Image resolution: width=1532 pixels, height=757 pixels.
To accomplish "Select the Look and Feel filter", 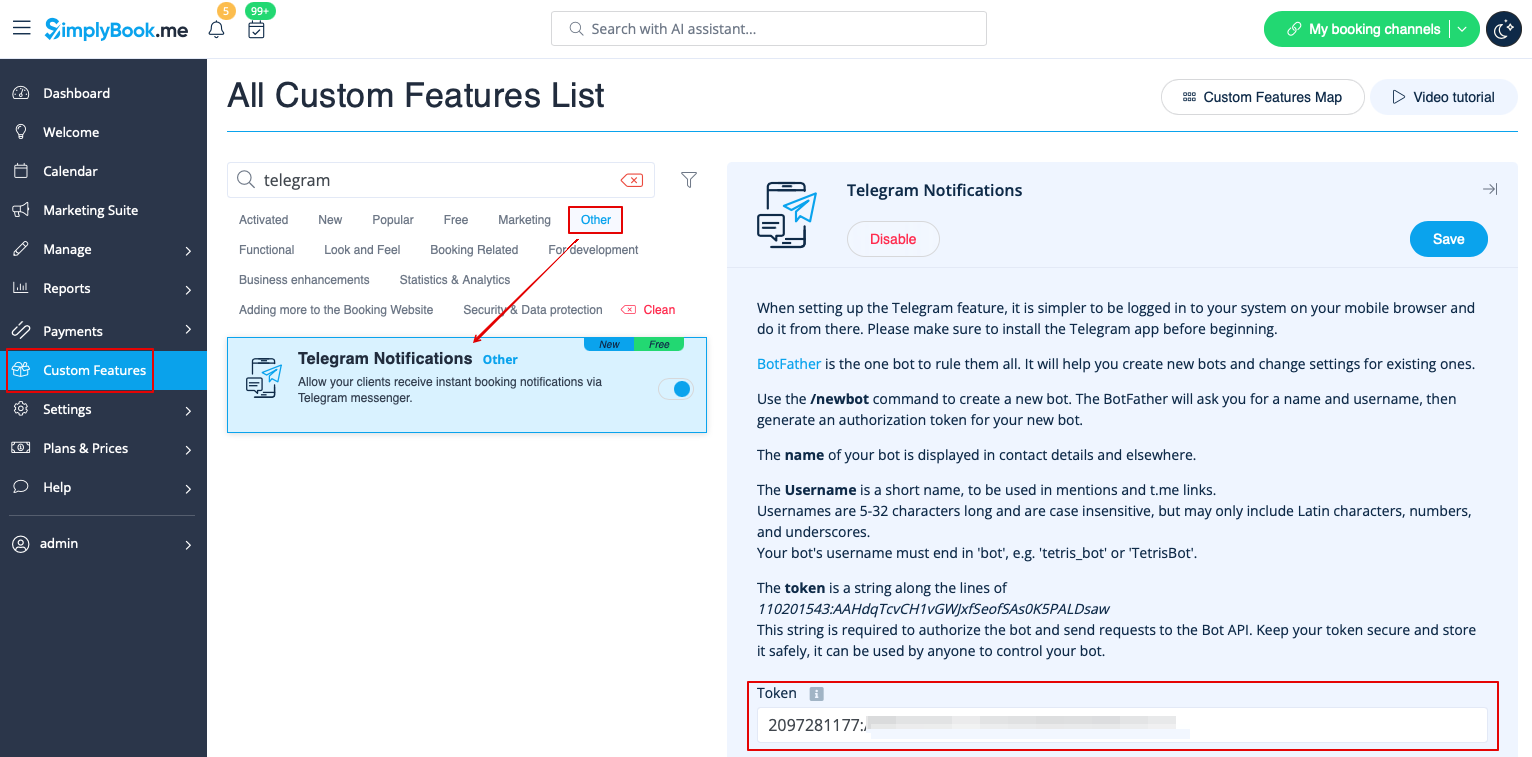I will (x=362, y=250).
